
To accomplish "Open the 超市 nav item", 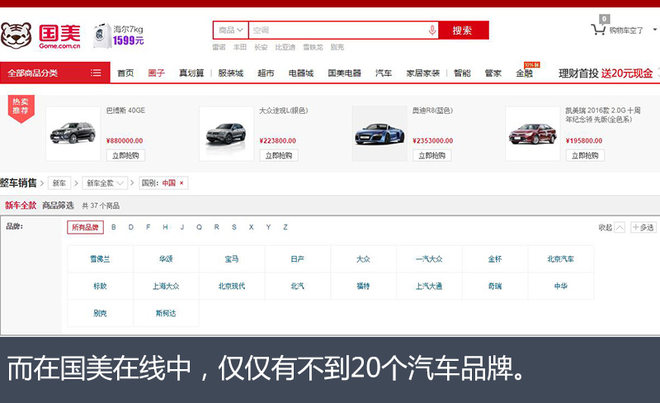I will [x=266, y=73].
